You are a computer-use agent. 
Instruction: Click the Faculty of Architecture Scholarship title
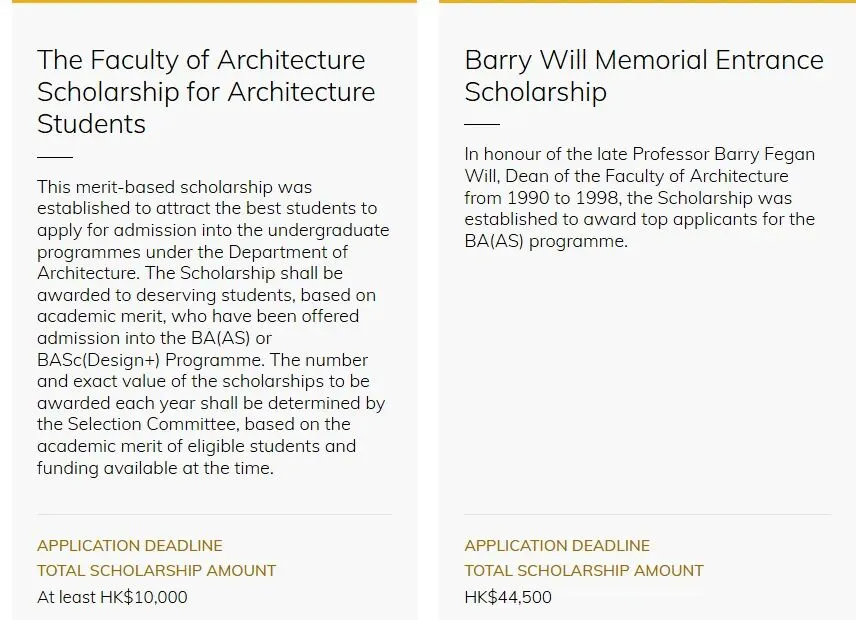pos(206,92)
